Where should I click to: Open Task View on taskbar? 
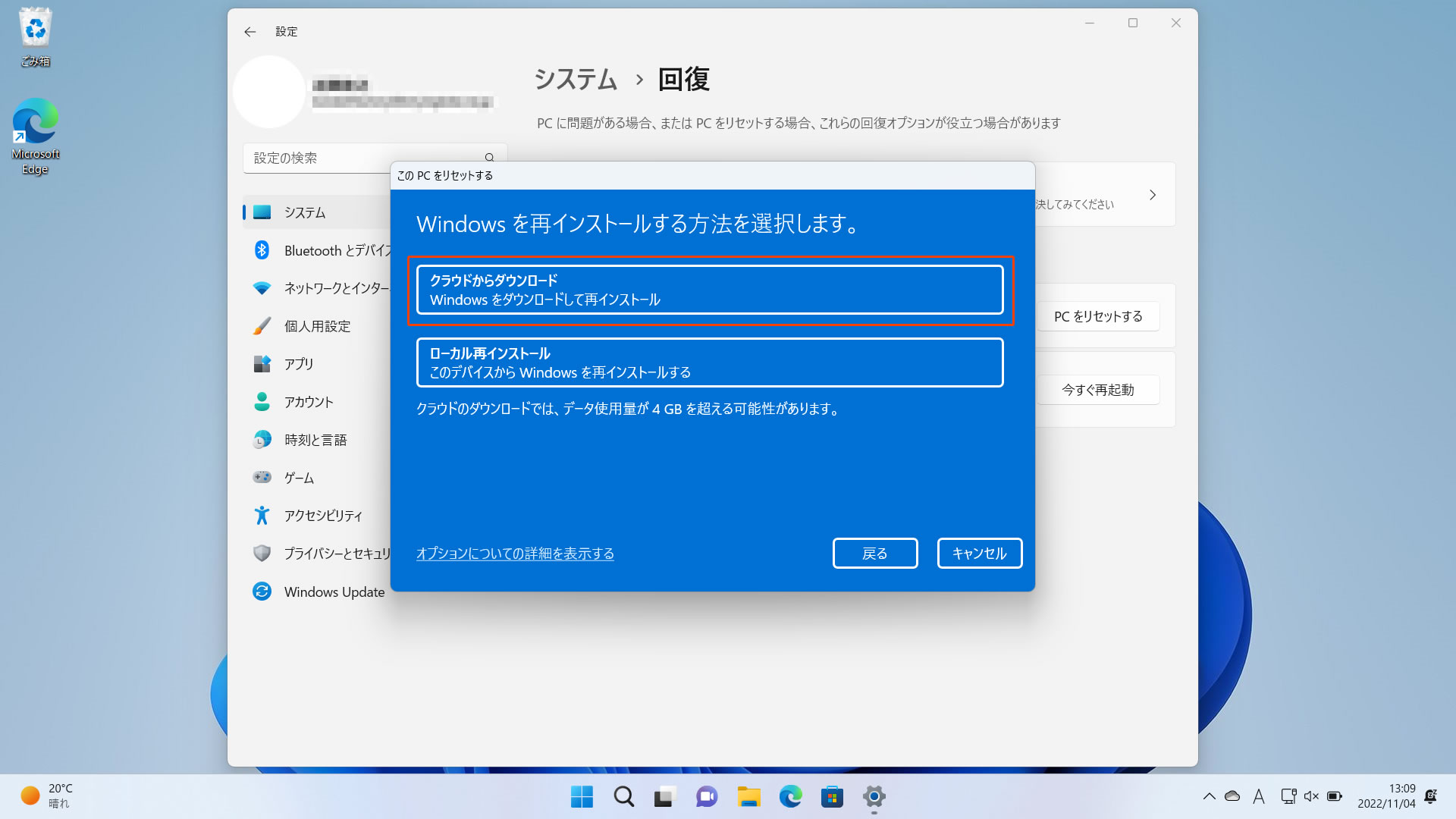coord(664,796)
